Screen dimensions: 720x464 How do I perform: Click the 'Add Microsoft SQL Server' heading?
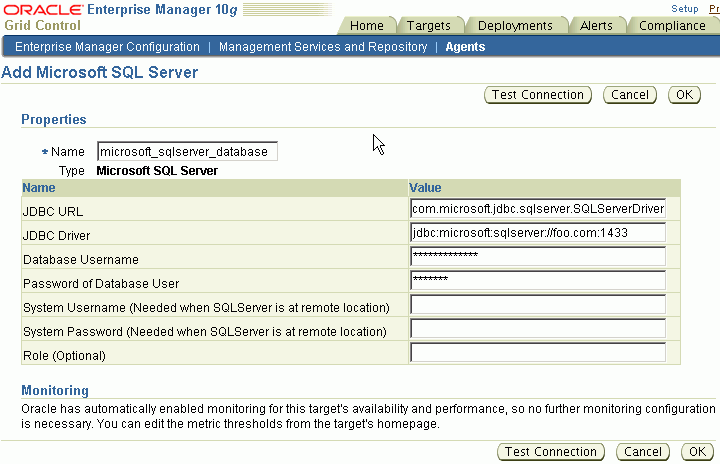point(100,73)
